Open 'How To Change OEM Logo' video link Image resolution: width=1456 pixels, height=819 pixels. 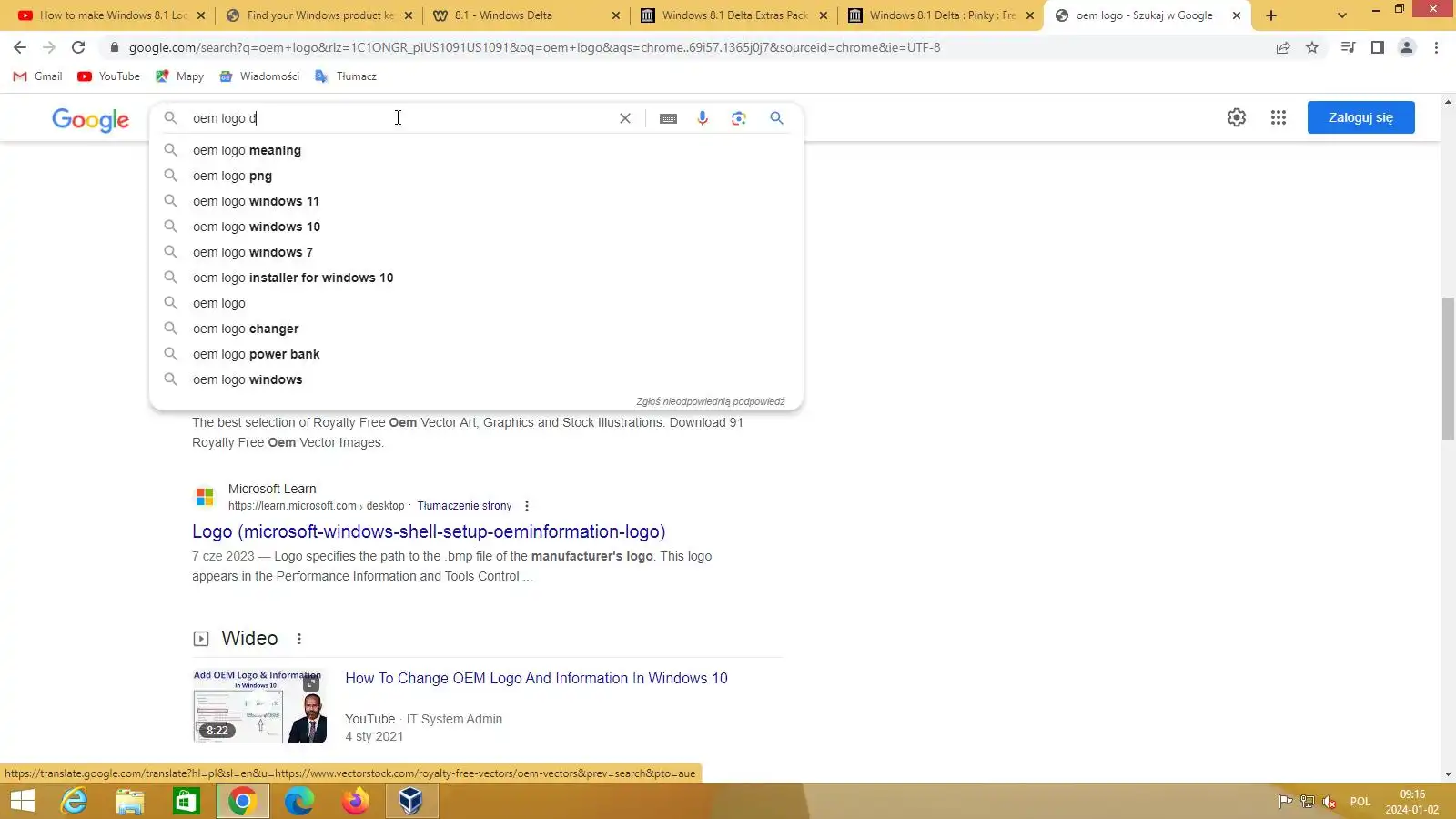[536, 679]
